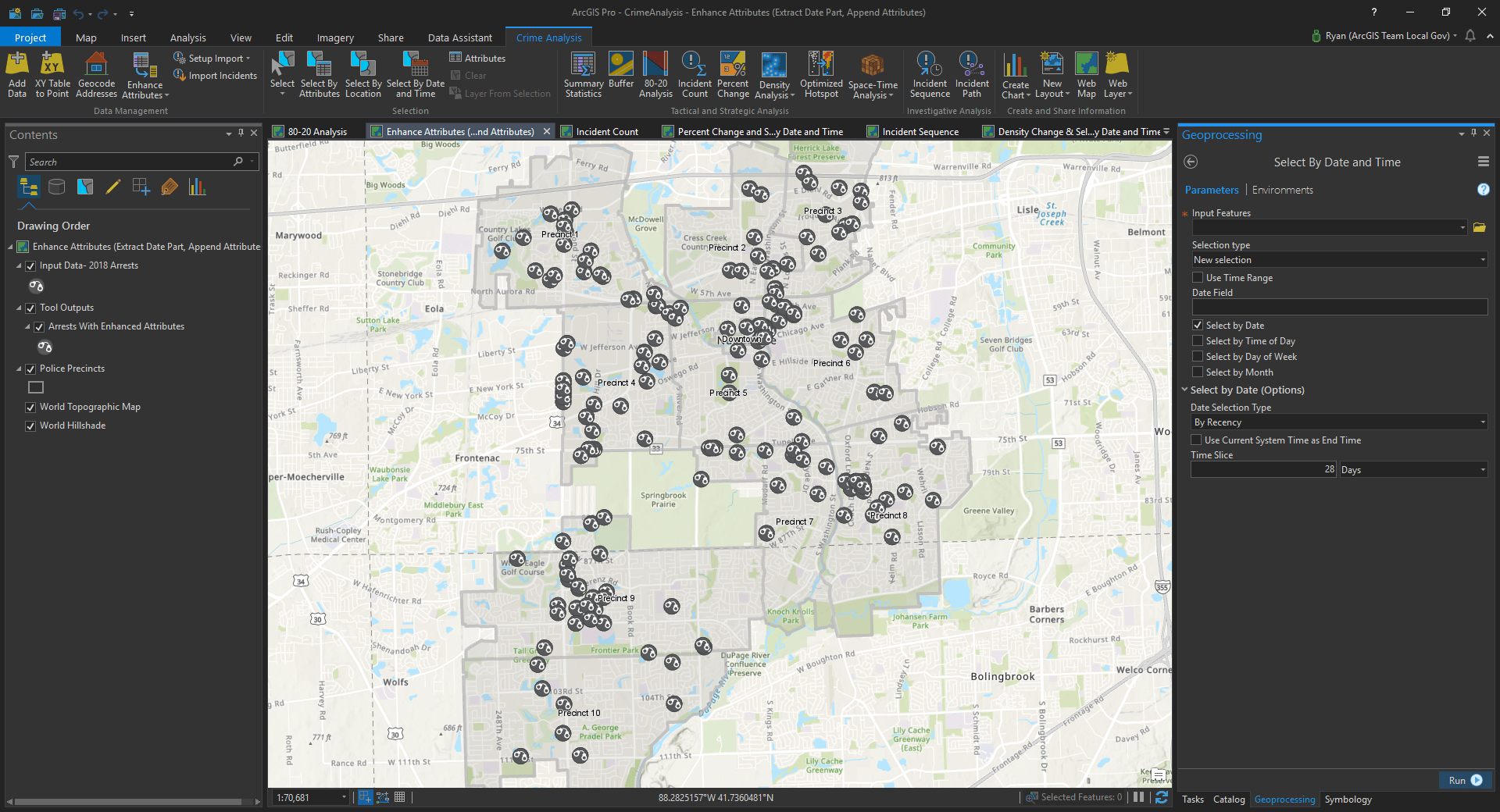Launch the Optimized Hotspot tool
The image size is (1500, 812).
click(x=821, y=75)
